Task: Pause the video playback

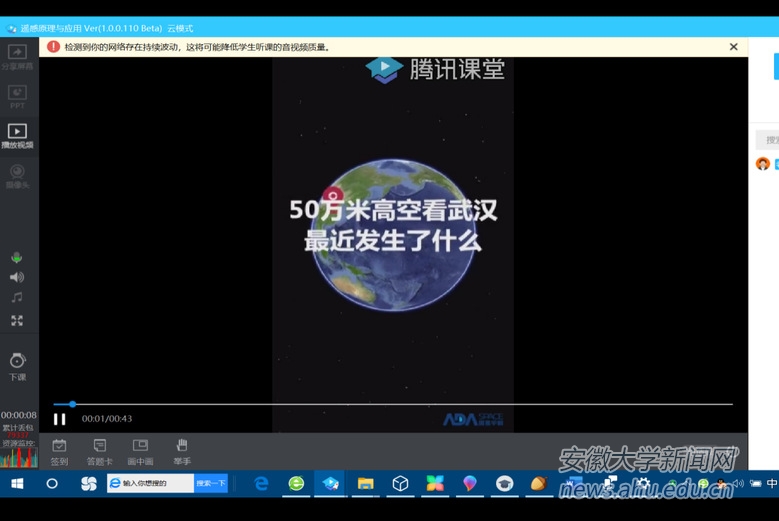Action: [x=60, y=419]
